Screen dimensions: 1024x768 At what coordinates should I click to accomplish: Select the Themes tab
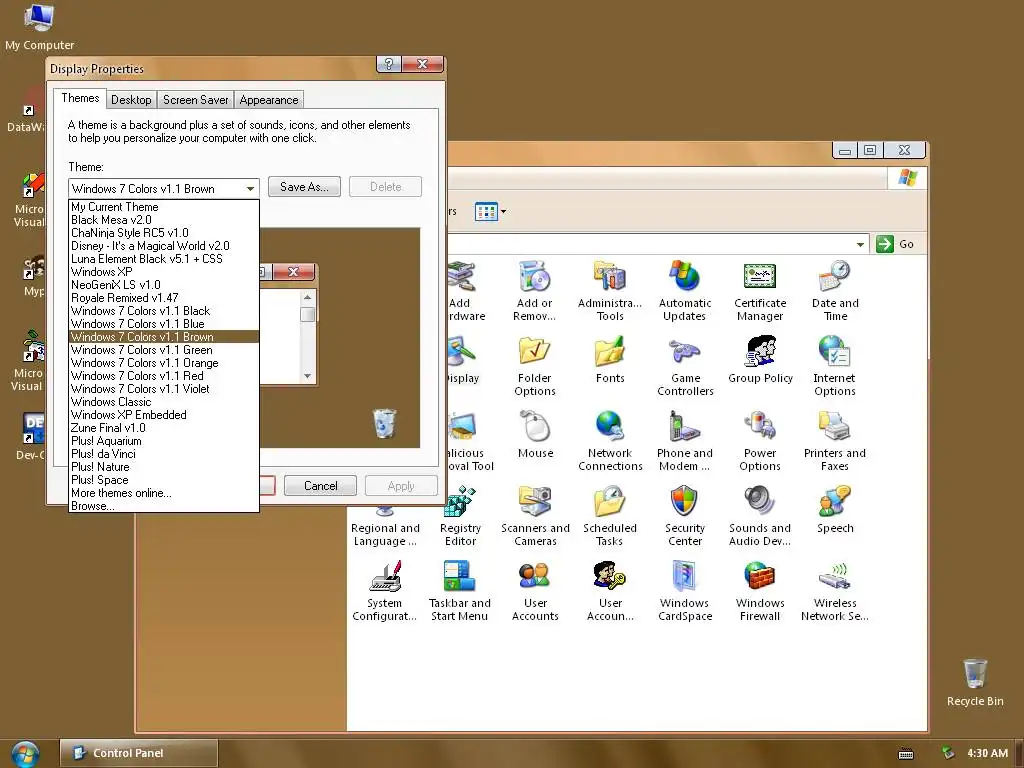pyautogui.click(x=80, y=98)
